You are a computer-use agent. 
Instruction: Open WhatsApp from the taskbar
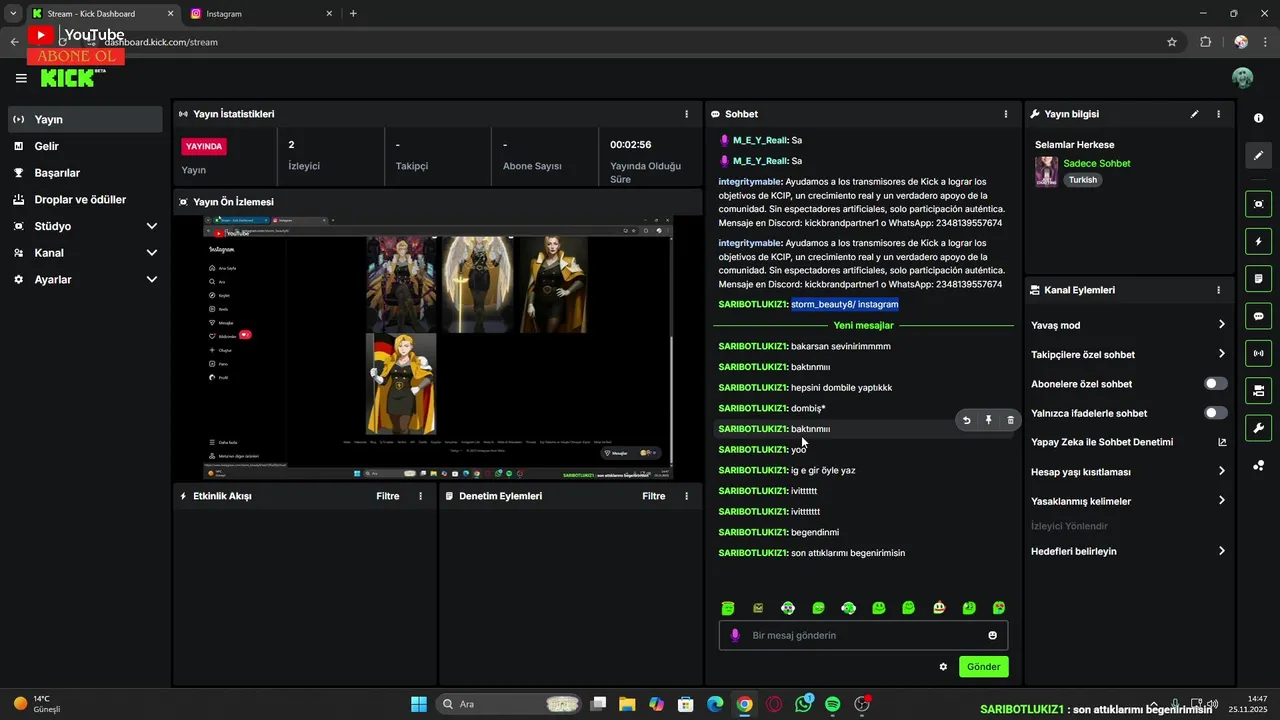[804, 704]
